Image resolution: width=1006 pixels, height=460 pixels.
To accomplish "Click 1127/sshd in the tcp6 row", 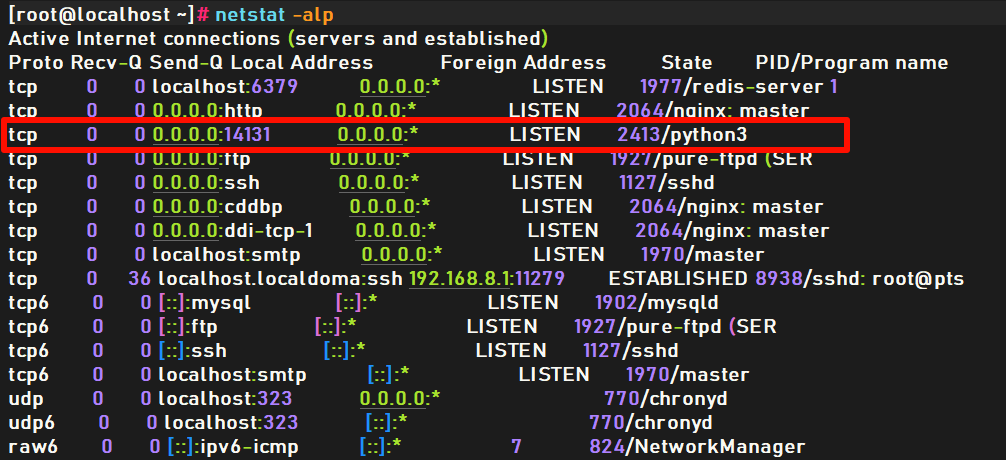I will point(631,351).
